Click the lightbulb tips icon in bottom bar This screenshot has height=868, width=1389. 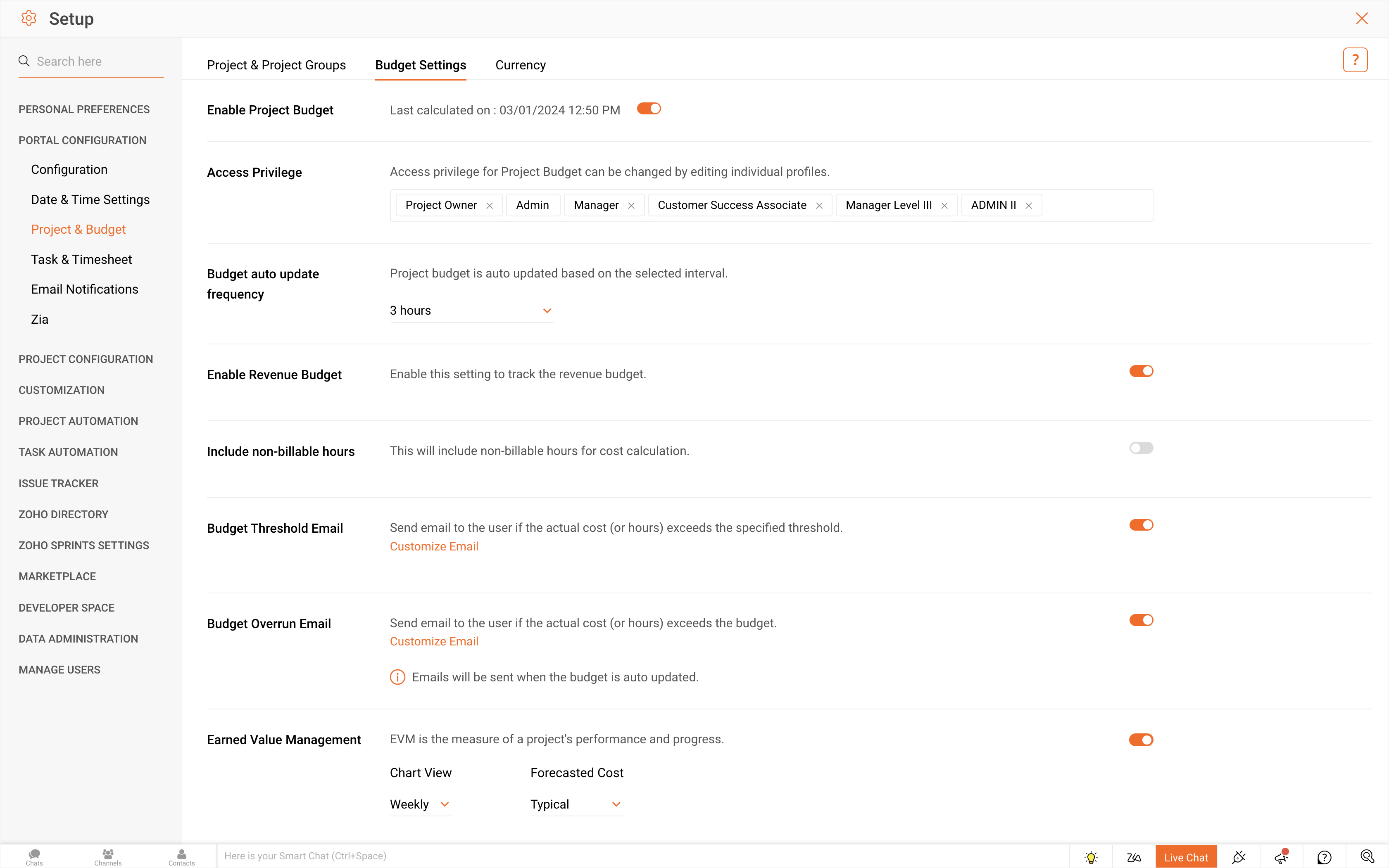(1091, 857)
